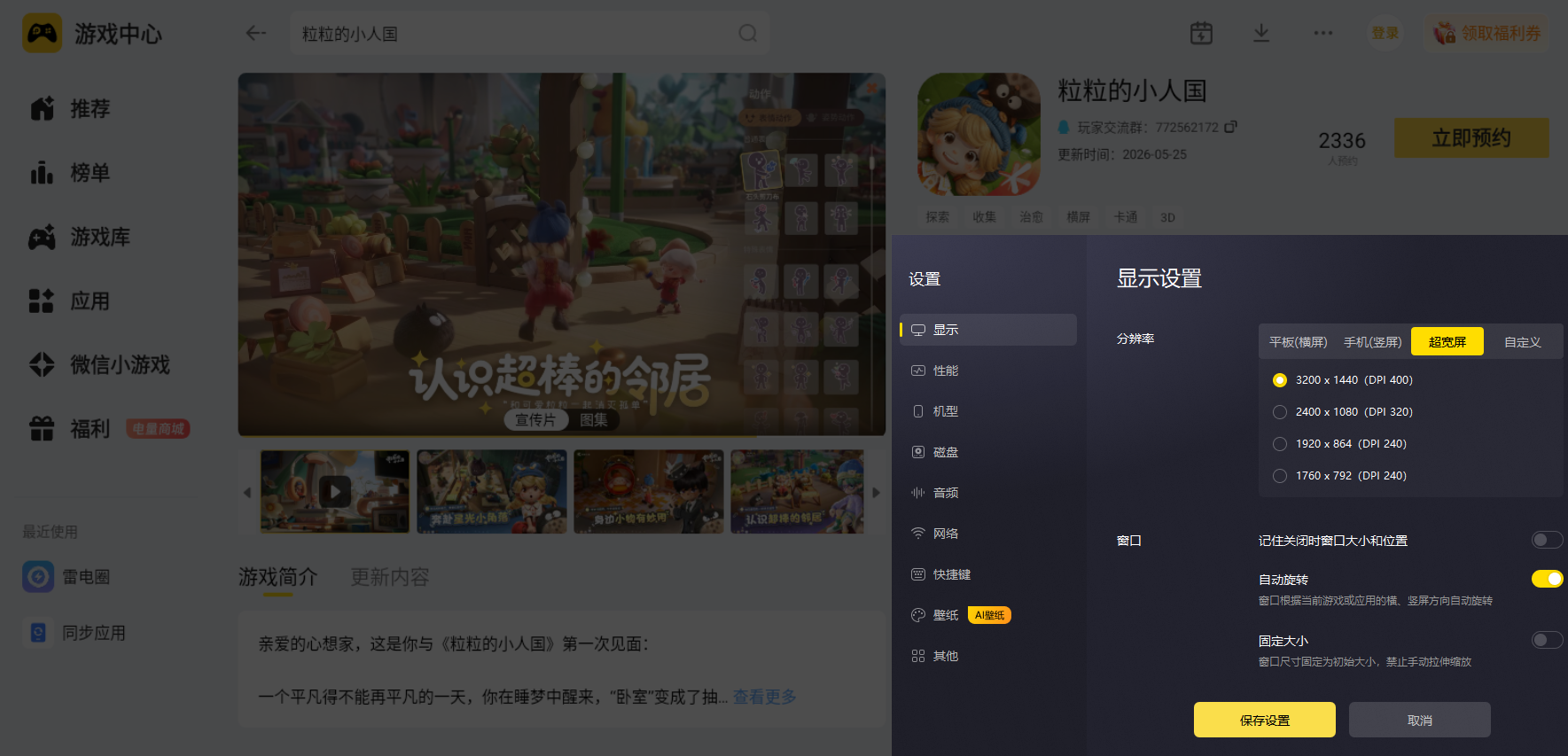Switch to 手机(竖屏) resolution tab
Screen dimensions: 1568x756
[x=1372, y=342]
